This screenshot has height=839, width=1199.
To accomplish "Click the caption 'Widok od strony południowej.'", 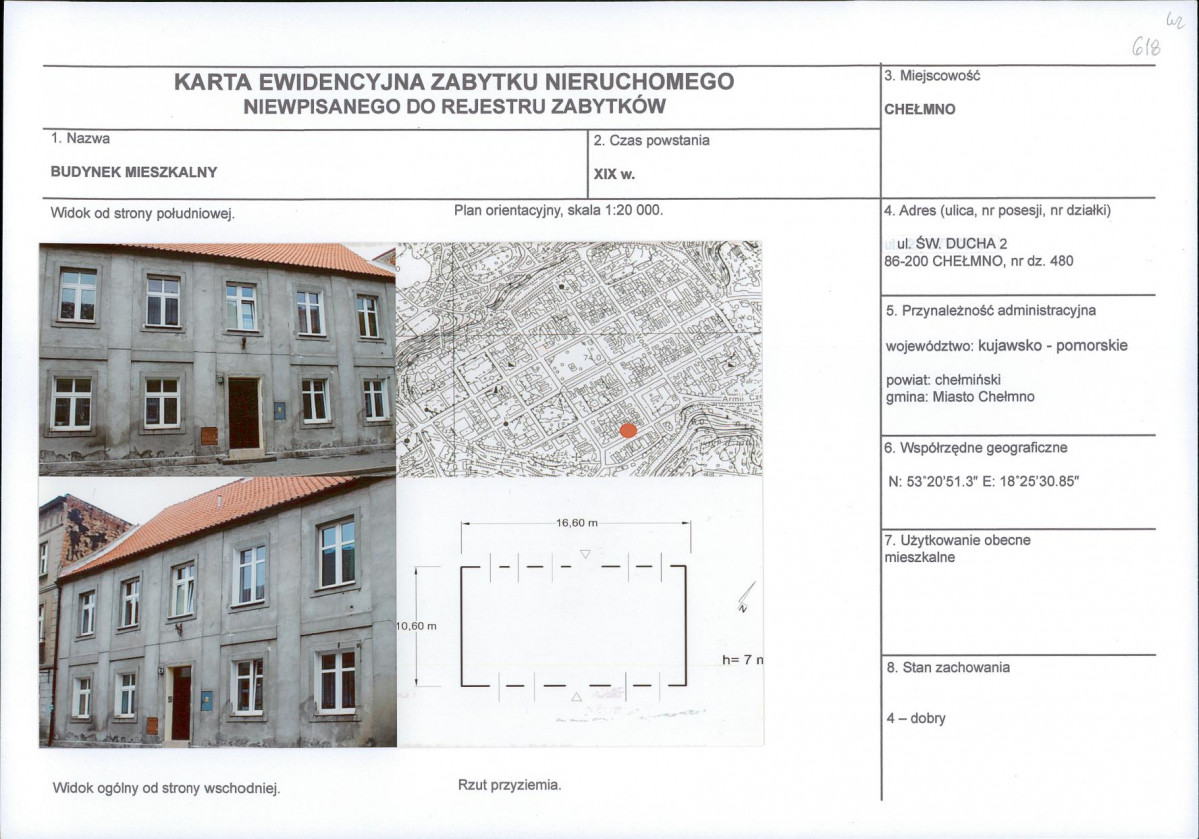I will 142,213.
